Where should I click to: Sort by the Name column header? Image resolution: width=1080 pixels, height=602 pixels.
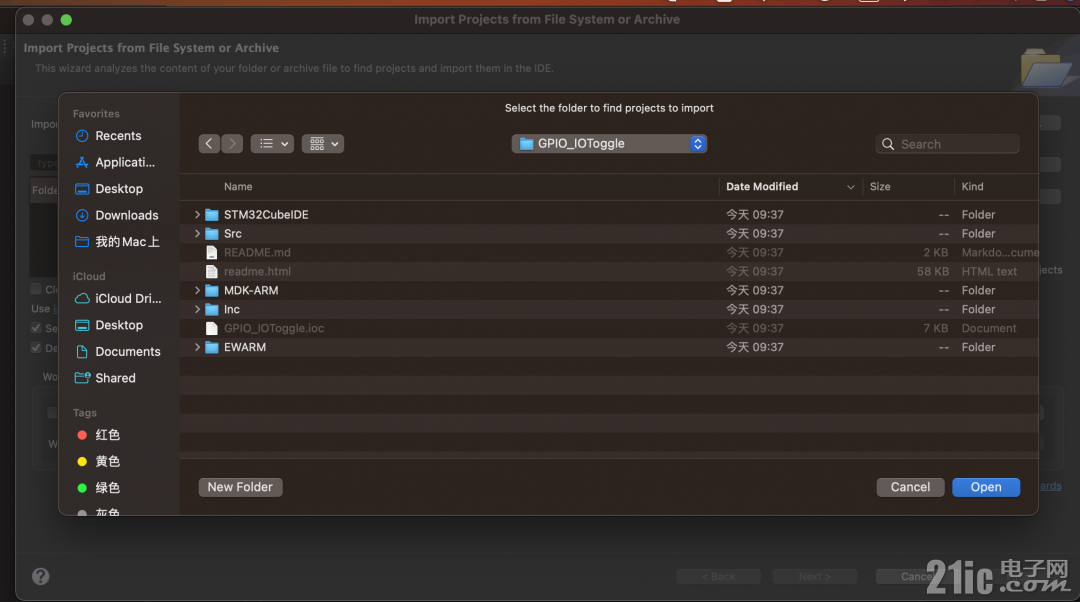(238, 187)
